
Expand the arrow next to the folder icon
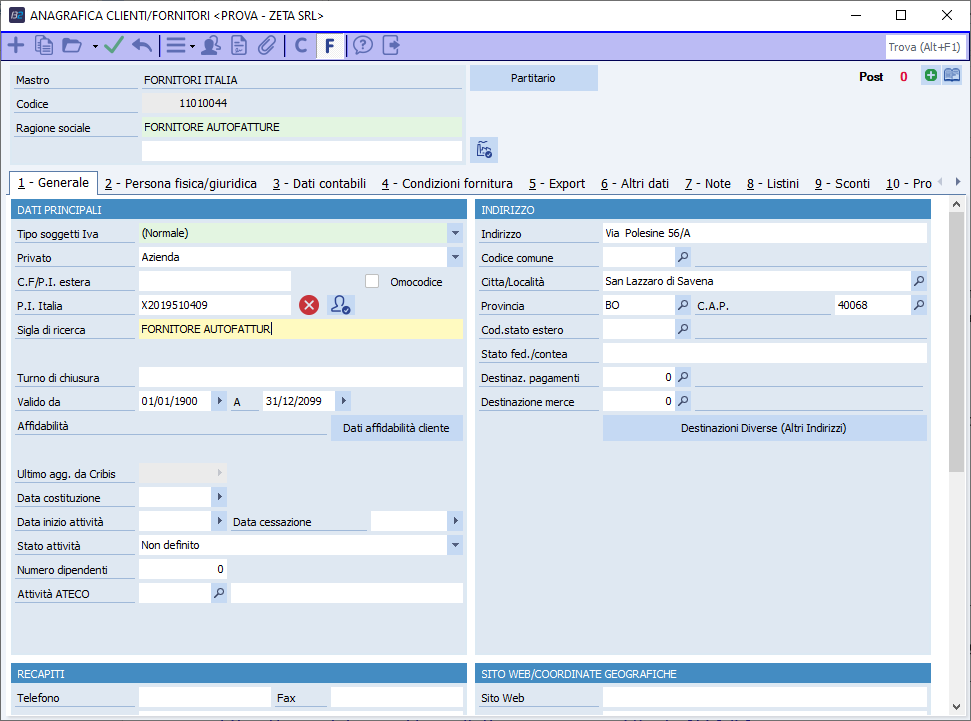tap(95, 46)
